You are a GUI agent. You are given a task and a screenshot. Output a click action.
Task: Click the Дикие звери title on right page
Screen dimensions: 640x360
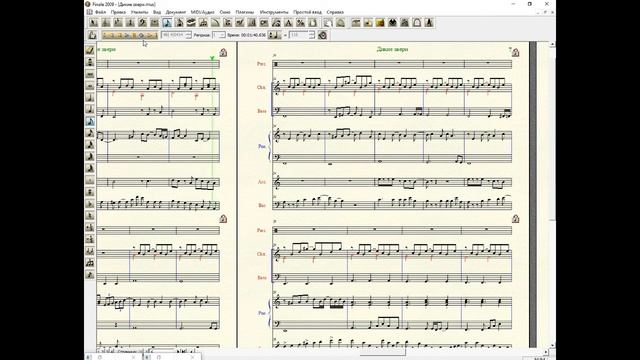point(392,49)
